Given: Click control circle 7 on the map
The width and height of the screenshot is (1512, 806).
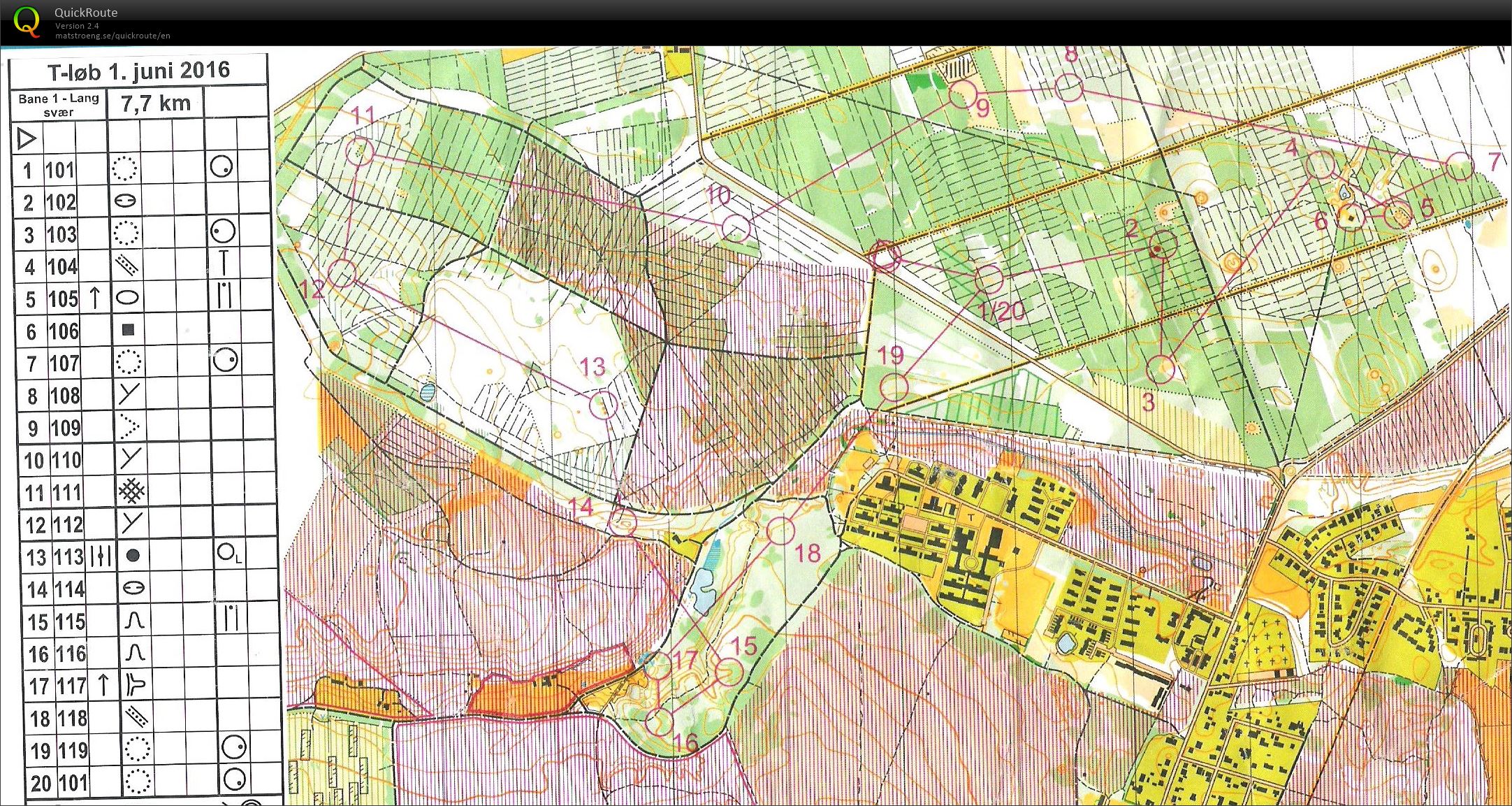Looking at the screenshot, I should [x=1460, y=166].
